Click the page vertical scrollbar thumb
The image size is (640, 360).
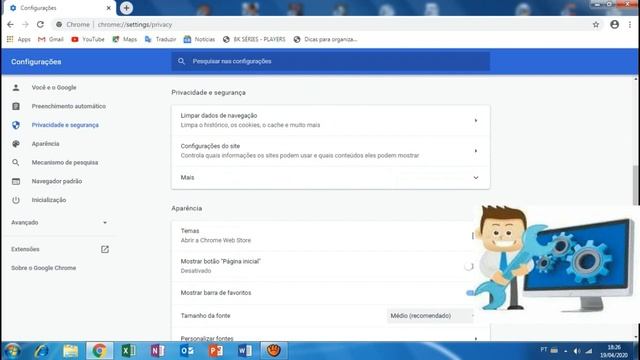pos(636,185)
